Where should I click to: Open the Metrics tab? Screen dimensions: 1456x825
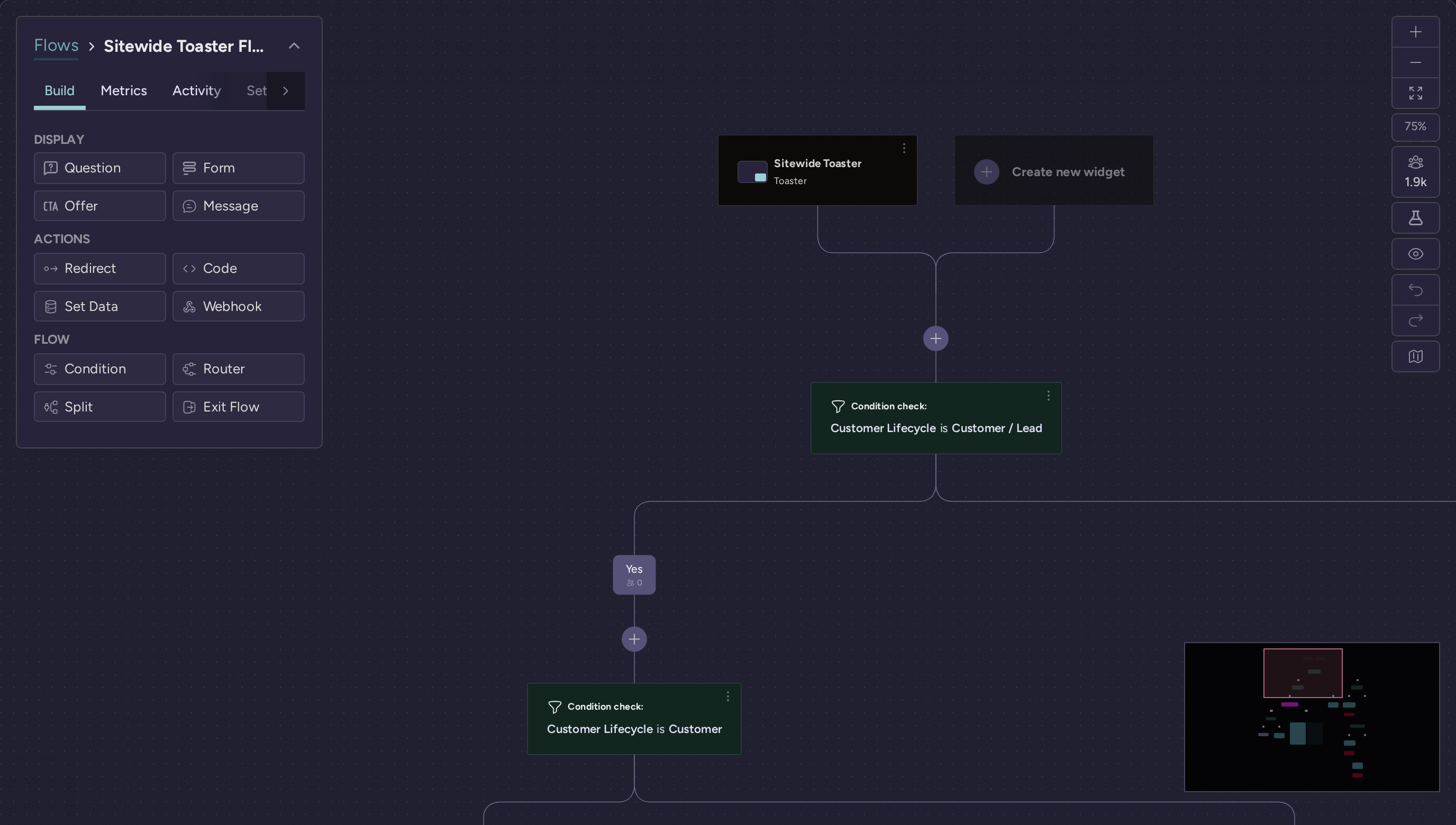[124, 90]
